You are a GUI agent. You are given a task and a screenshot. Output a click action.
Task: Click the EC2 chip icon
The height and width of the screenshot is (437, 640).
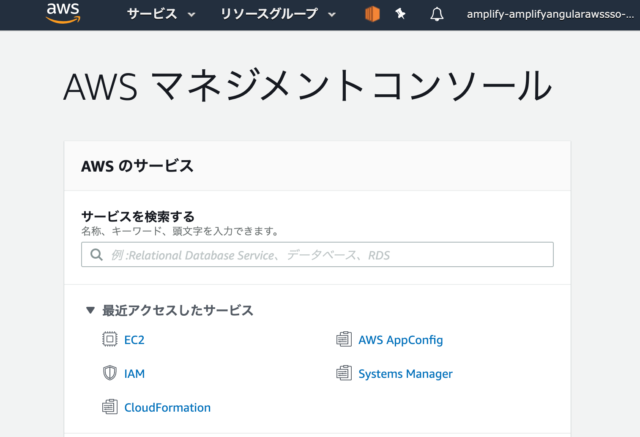coord(109,339)
